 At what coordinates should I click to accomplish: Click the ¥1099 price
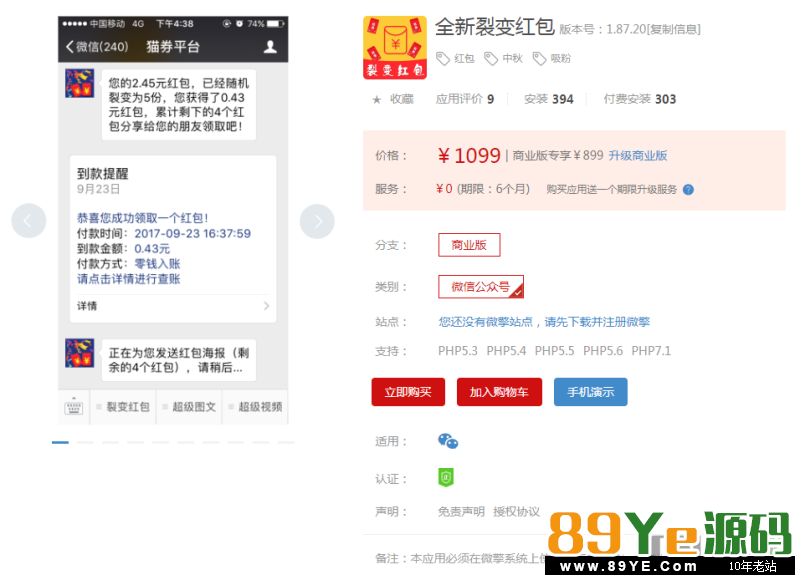click(x=469, y=155)
